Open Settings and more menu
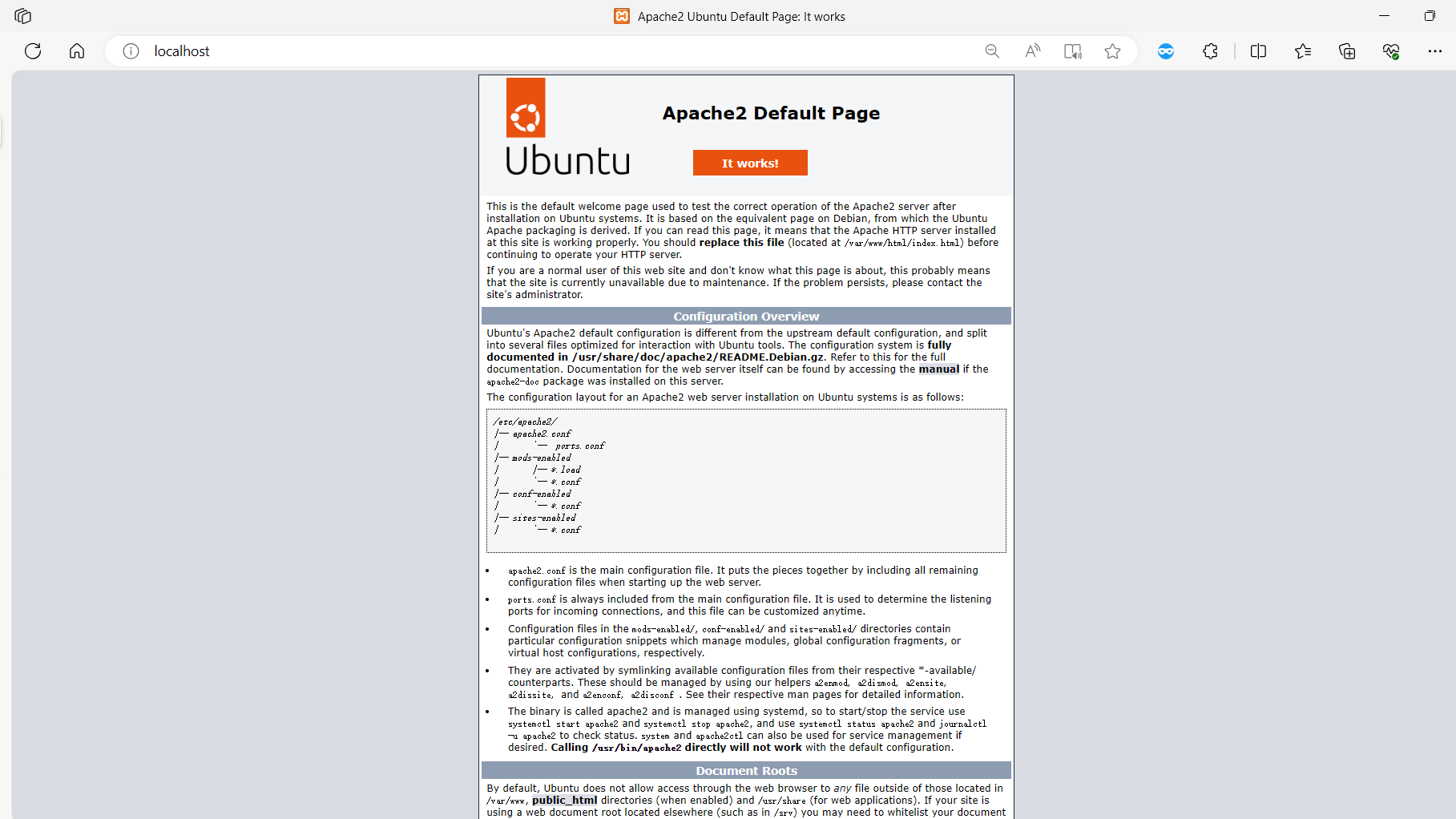The width and height of the screenshot is (1456, 819). [x=1434, y=51]
